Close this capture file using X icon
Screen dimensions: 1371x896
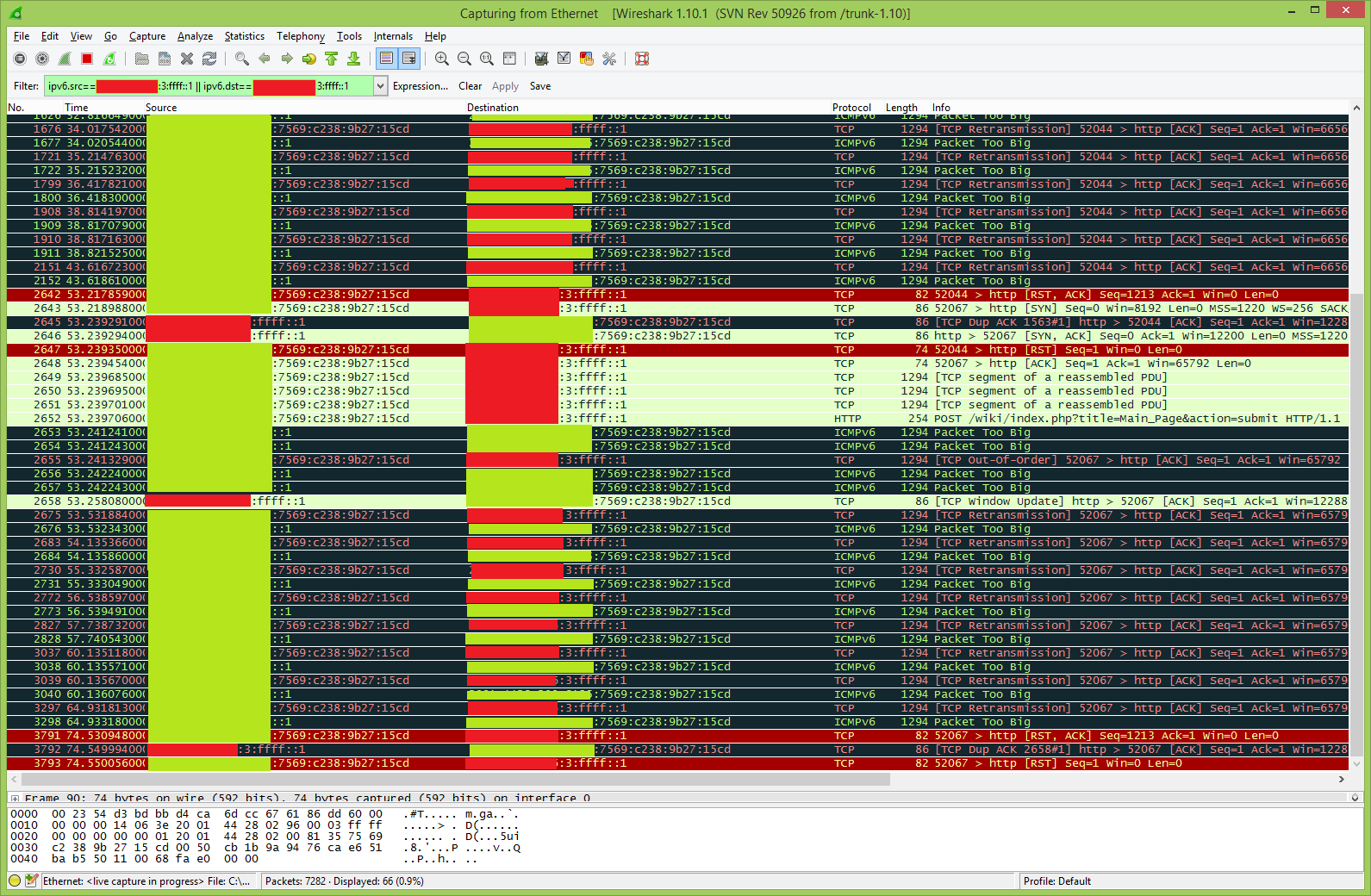click(x=187, y=59)
